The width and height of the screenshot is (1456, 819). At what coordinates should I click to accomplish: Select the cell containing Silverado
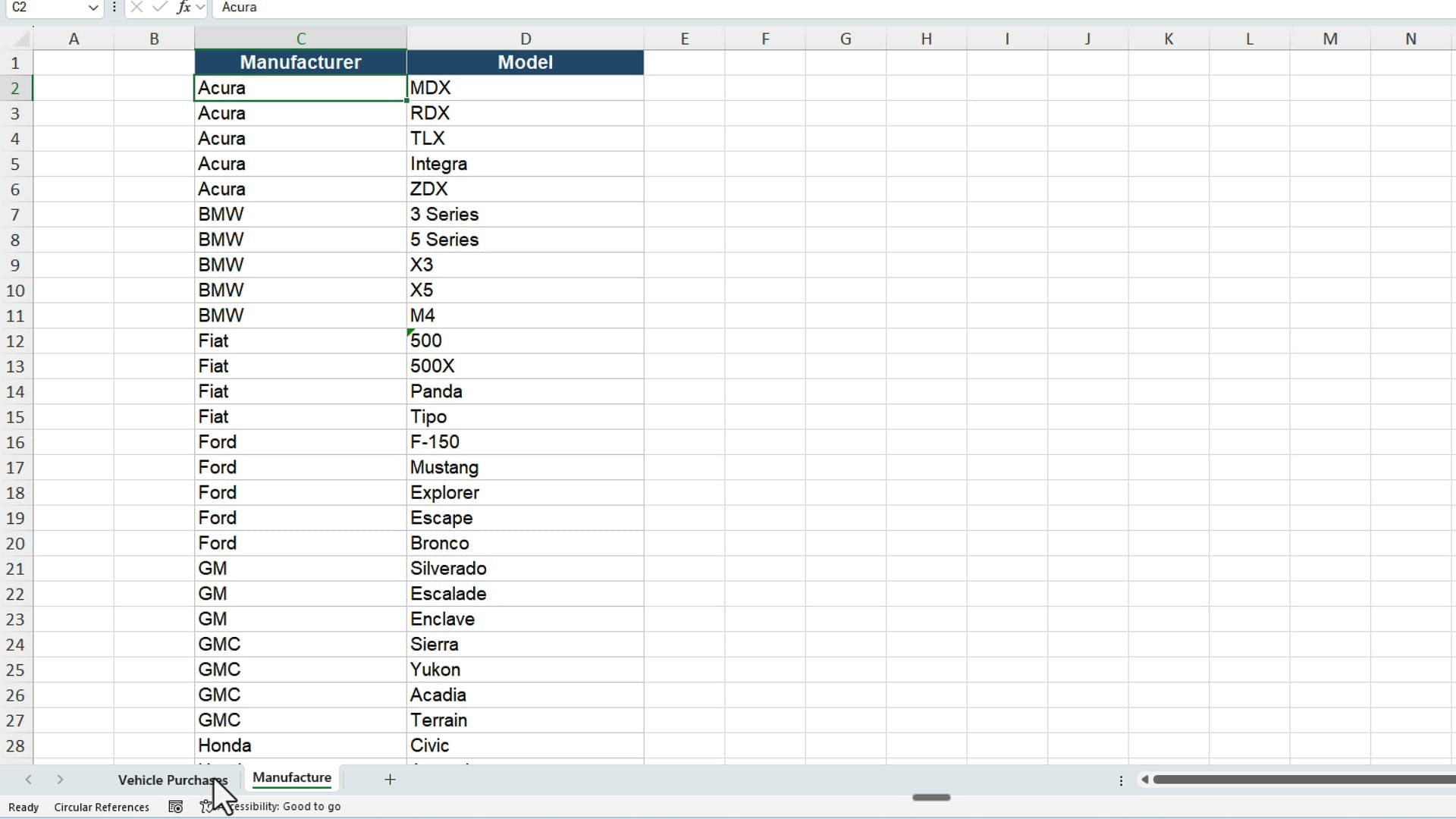526,569
